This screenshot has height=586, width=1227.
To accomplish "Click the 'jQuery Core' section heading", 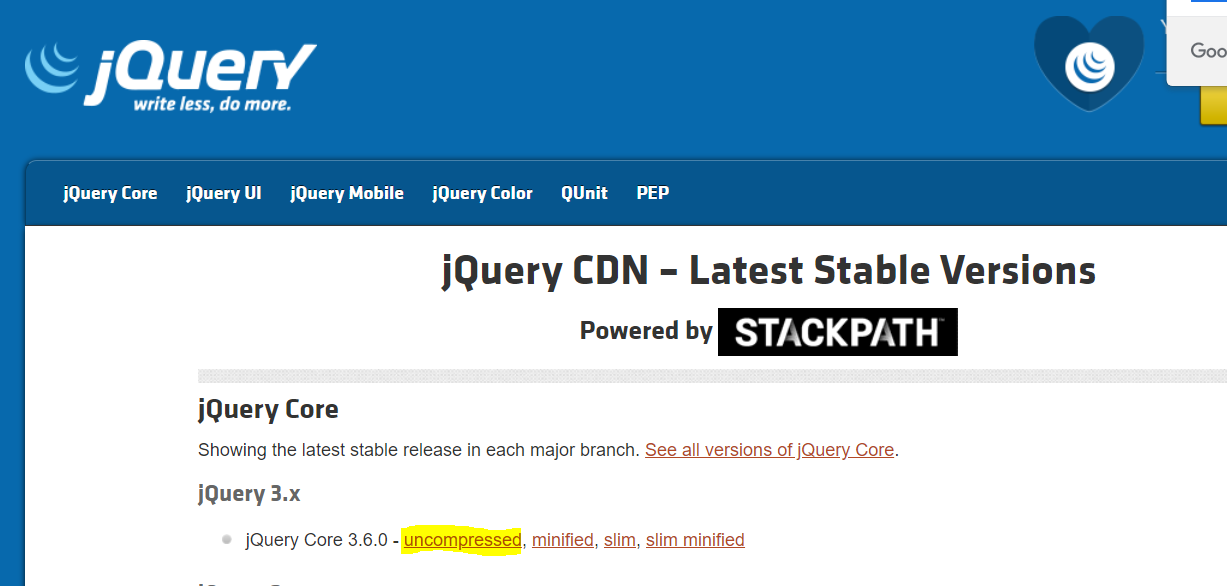I will [x=268, y=409].
